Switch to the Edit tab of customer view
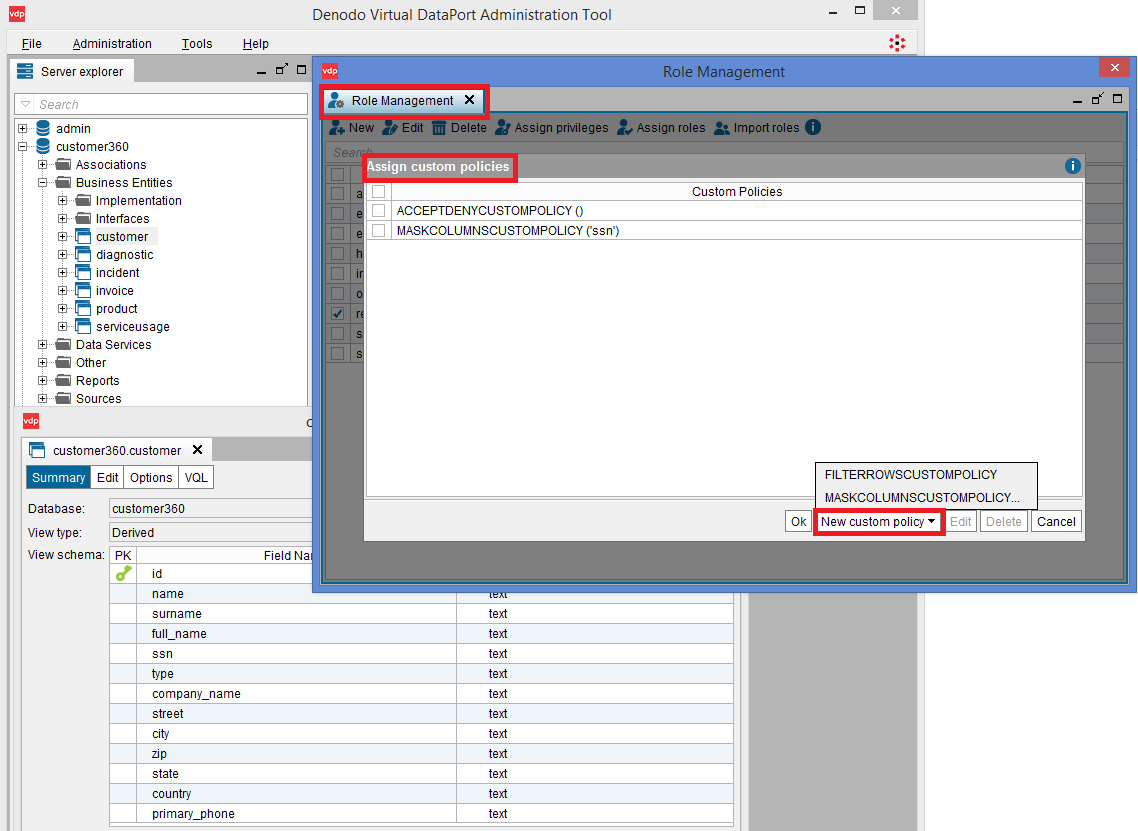 107,478
